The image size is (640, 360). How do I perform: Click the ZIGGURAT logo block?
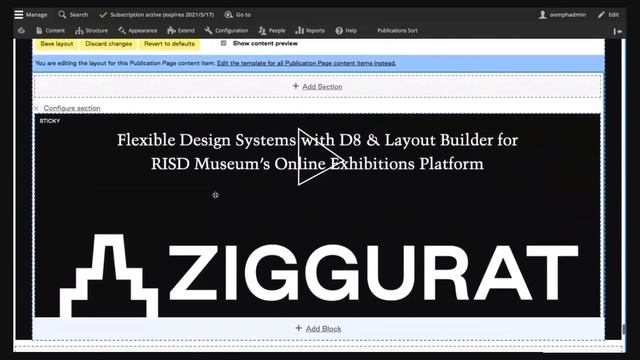(x=318, y=276)
